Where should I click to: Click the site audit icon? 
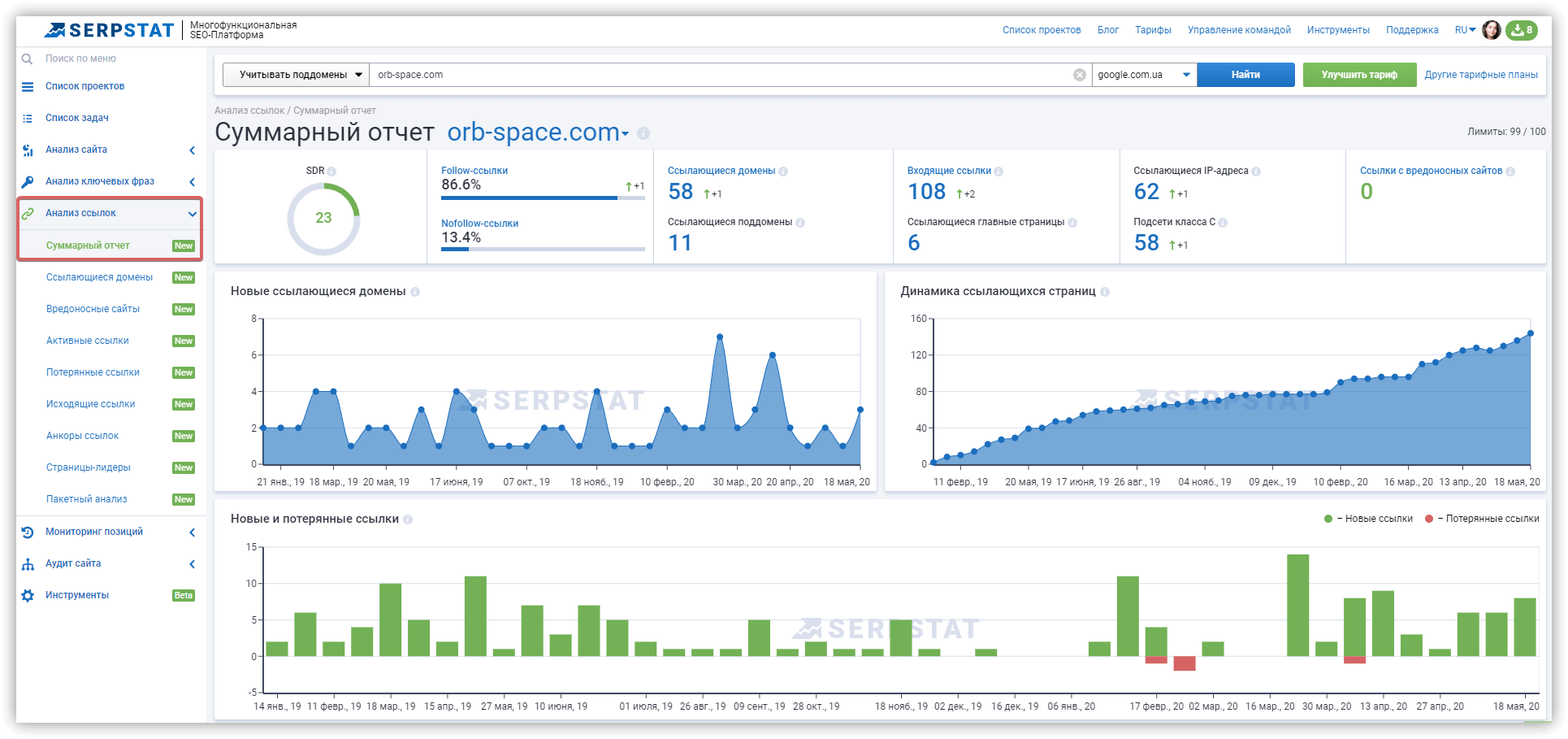pyautogui.click(x=28, y=563)
